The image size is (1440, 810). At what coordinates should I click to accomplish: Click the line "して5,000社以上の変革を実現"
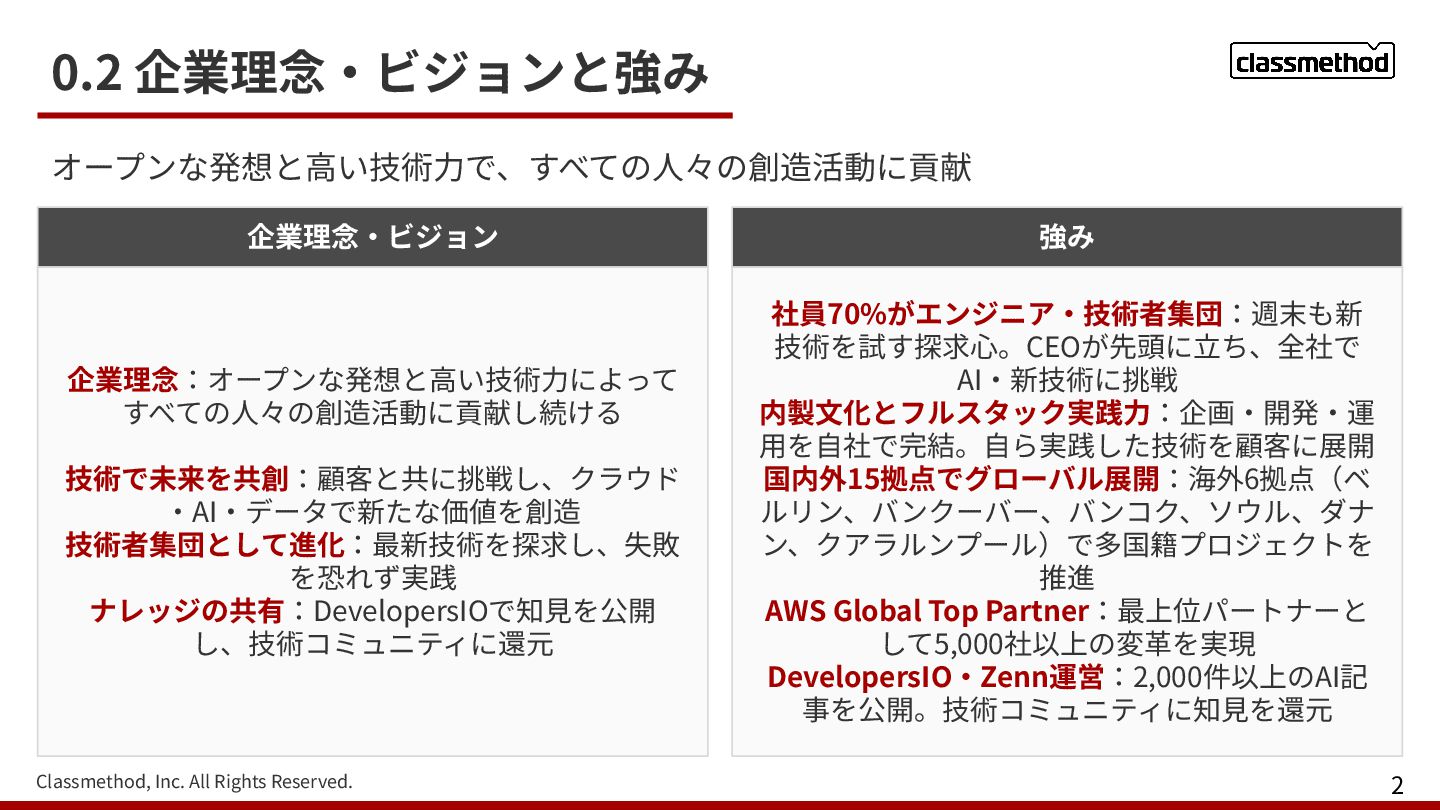[x=1067, y=644]
